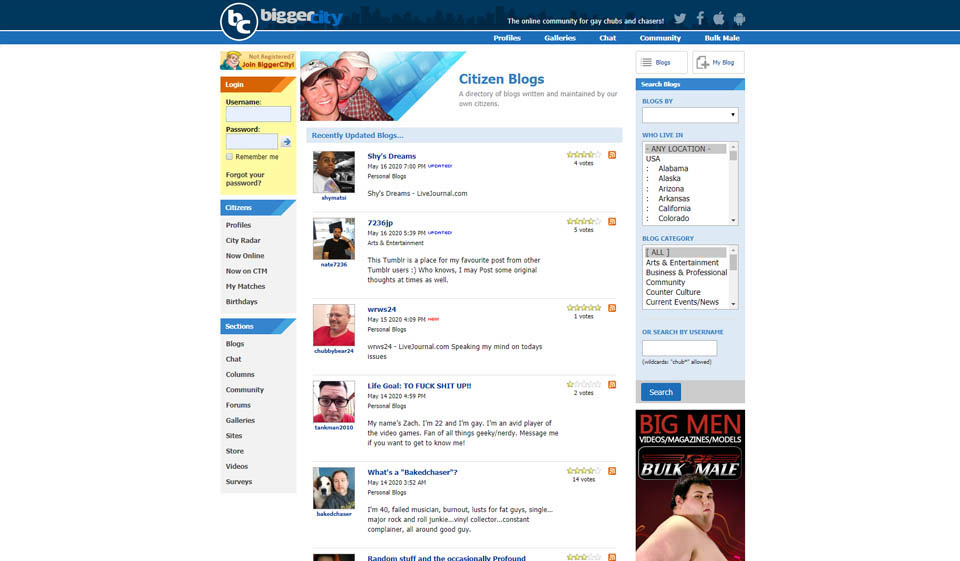Screen dimensions: 960x561
Task: Click the Apple app icon
Action: pos(719,19)
